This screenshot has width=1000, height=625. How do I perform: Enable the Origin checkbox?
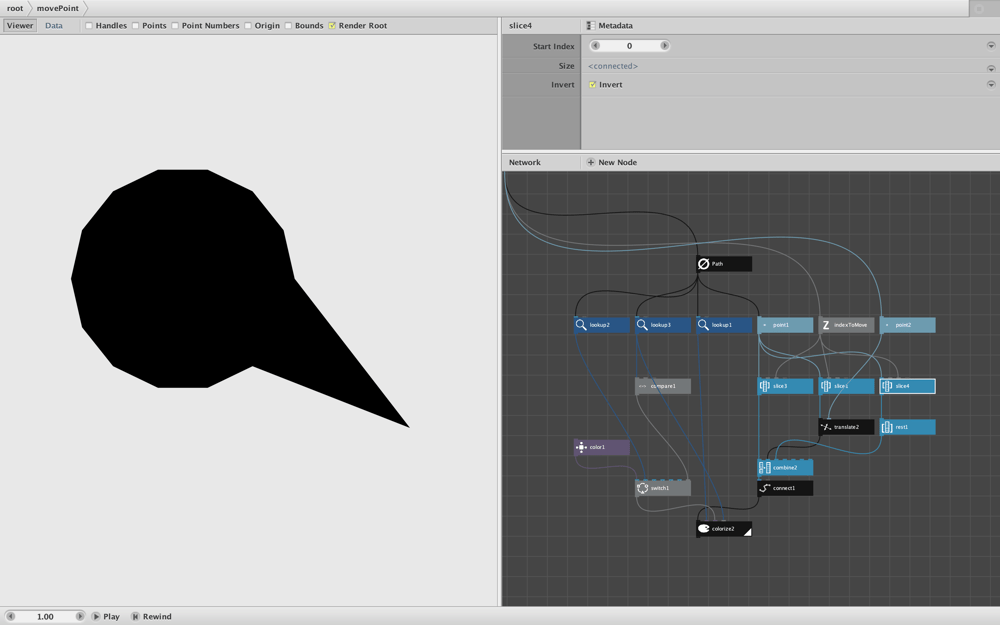(248, 26)
